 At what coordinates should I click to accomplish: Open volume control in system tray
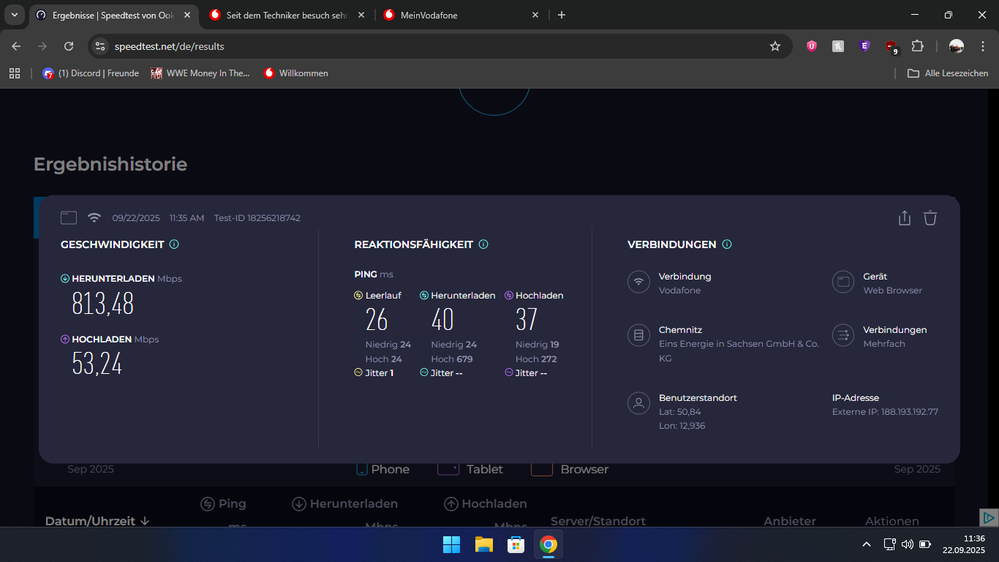907,544
